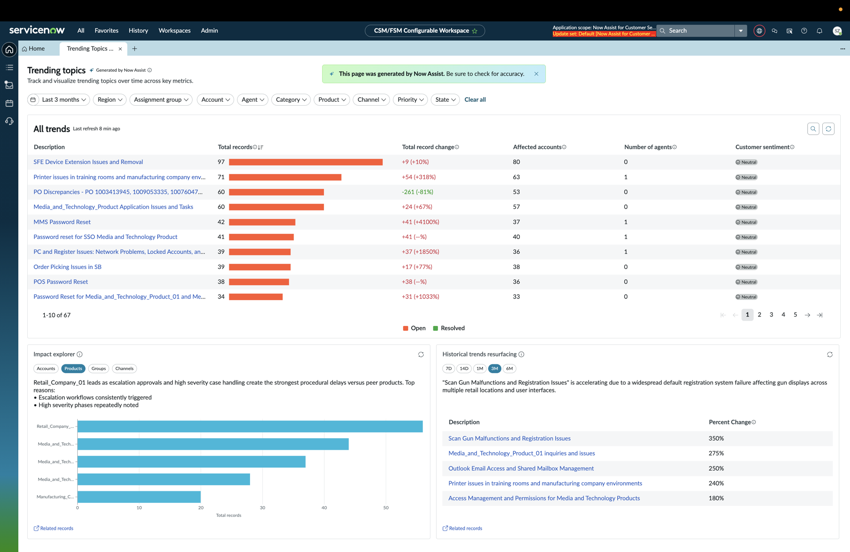Screen dimensions: 850x552
Task: Show info for Historical trends resurfacing
Action: point(521,354)
